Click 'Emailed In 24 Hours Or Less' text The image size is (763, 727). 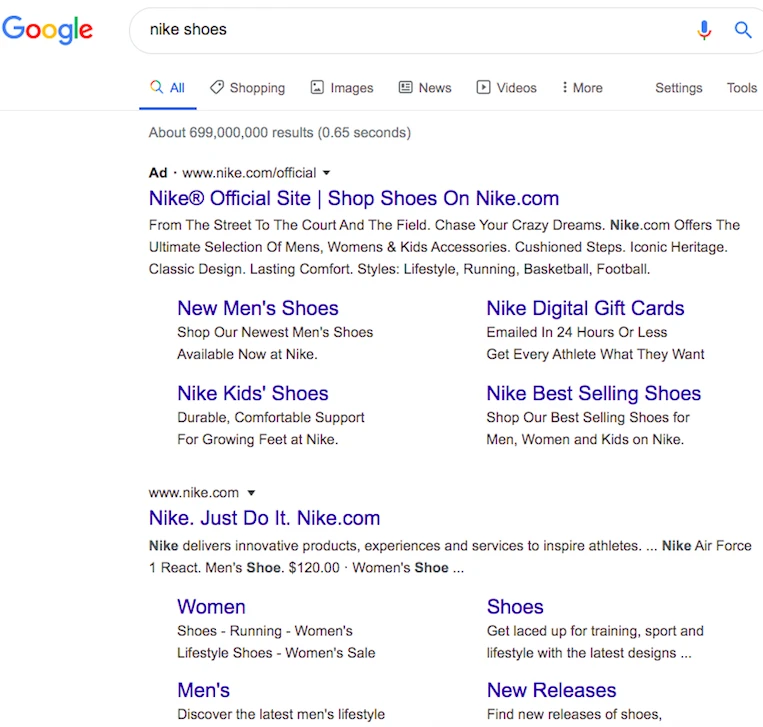[577, 332]
